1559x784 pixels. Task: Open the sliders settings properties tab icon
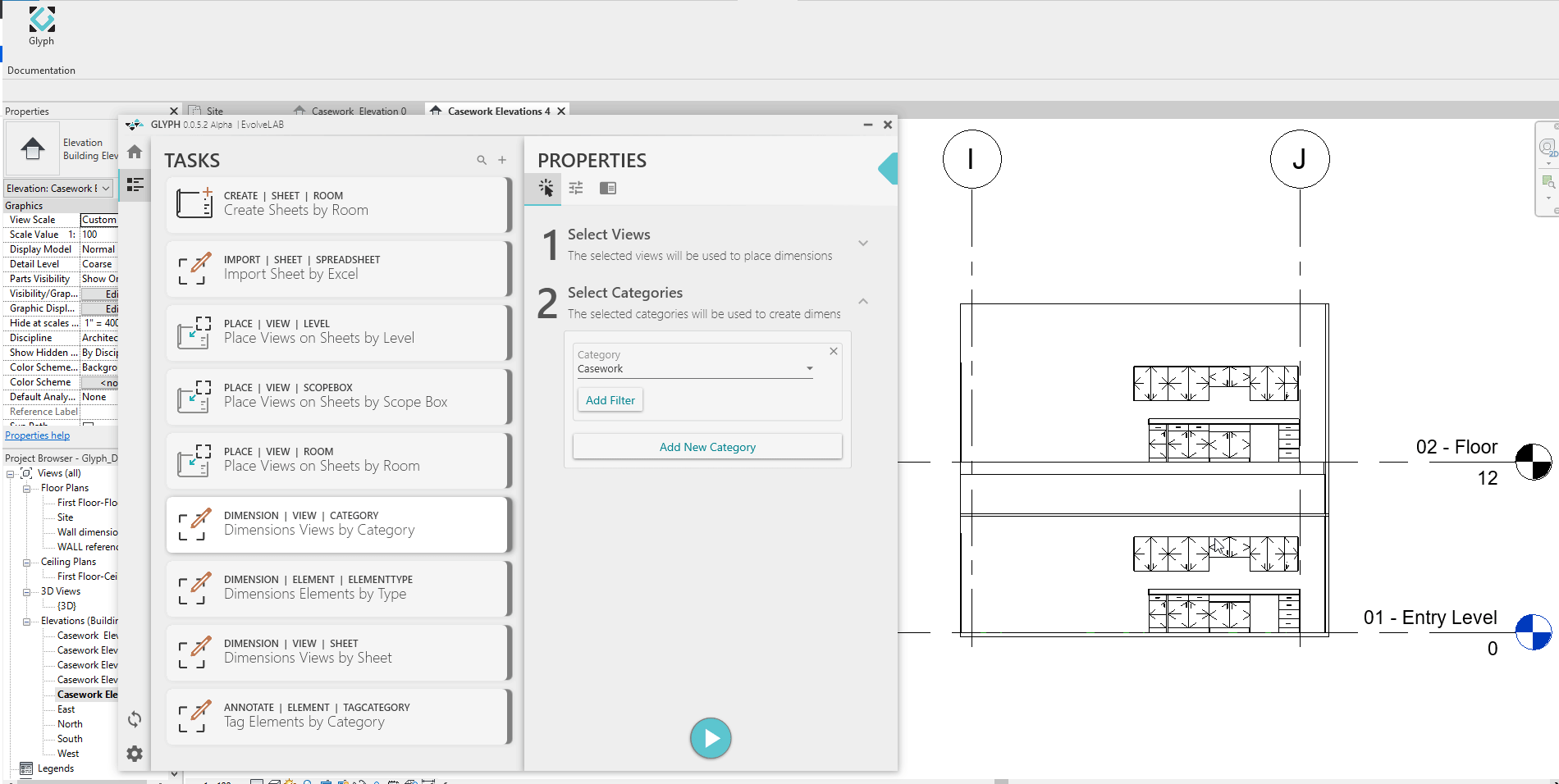coord(576,188)
